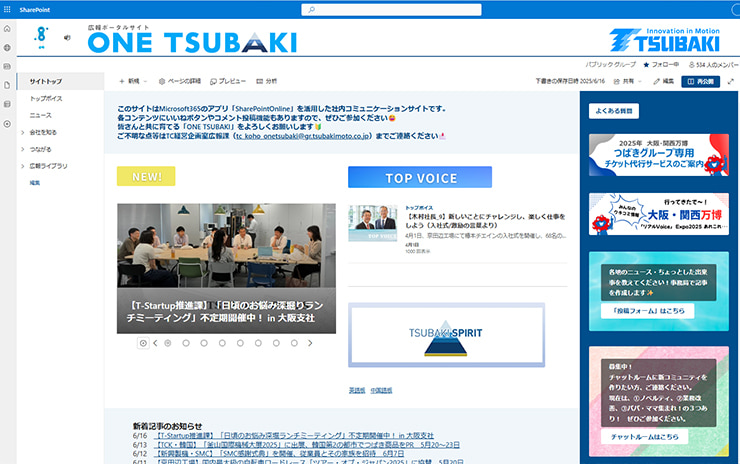The width and height of the screenshot is (740, 464).
Task: Click the home icon in left rail
Action: click(7, 29)
